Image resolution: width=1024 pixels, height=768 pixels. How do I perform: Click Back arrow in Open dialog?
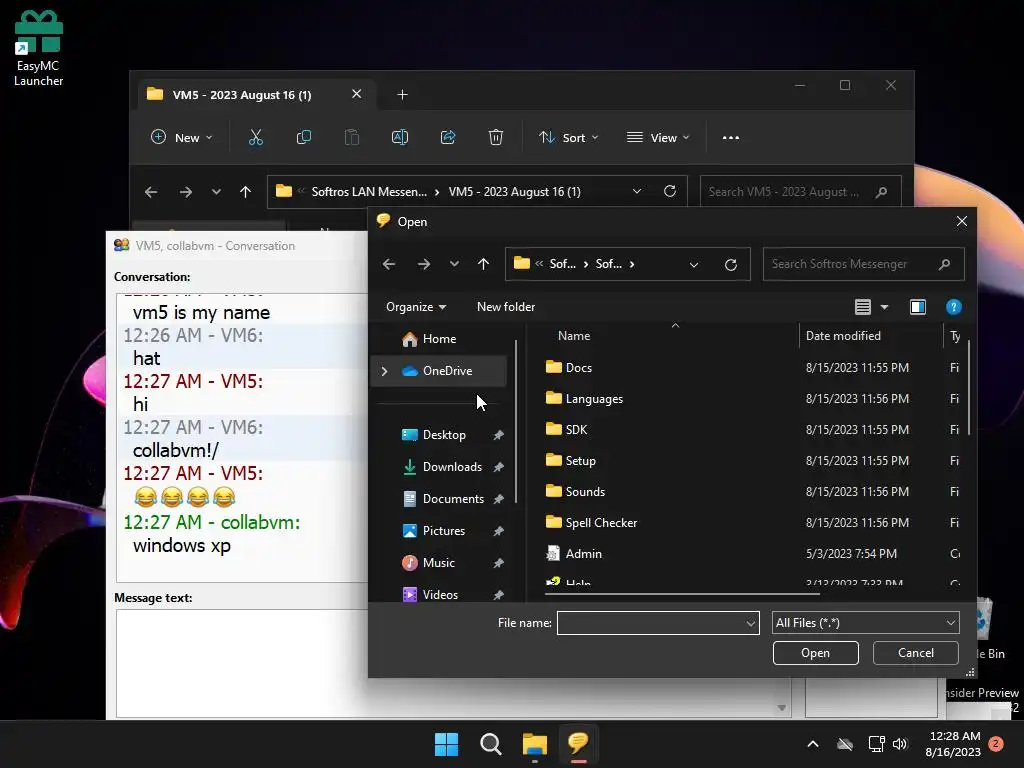389,264
